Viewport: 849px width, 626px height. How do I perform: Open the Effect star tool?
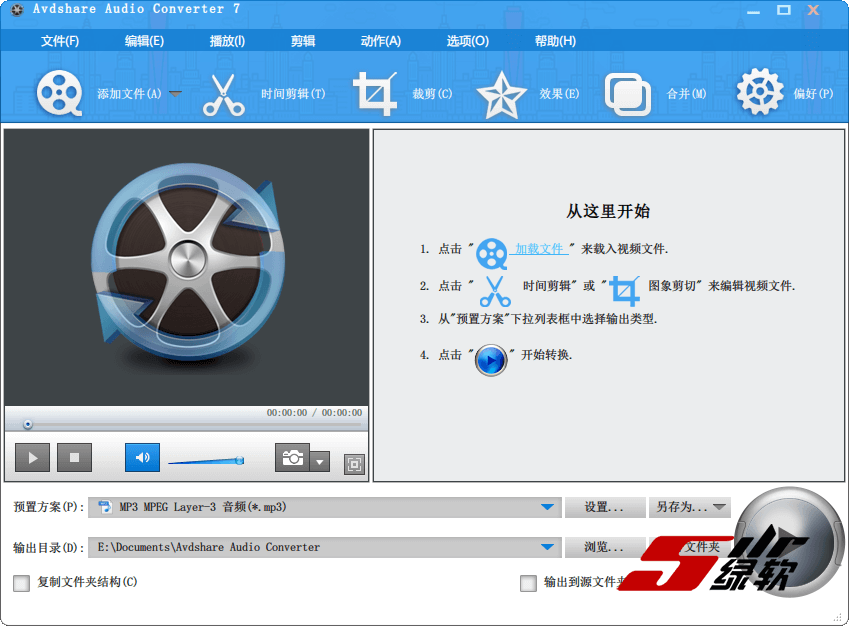click(x=501, y=94)
